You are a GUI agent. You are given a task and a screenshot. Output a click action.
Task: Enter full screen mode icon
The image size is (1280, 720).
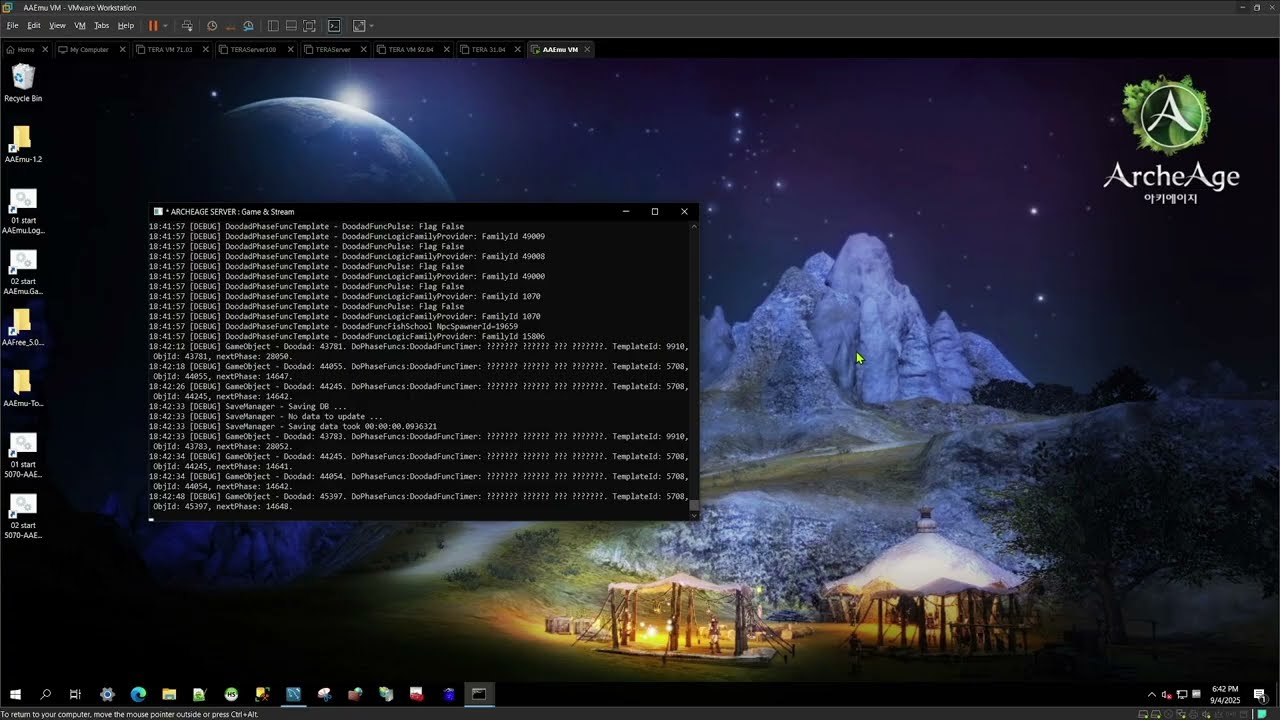click(x=309, y=25)
